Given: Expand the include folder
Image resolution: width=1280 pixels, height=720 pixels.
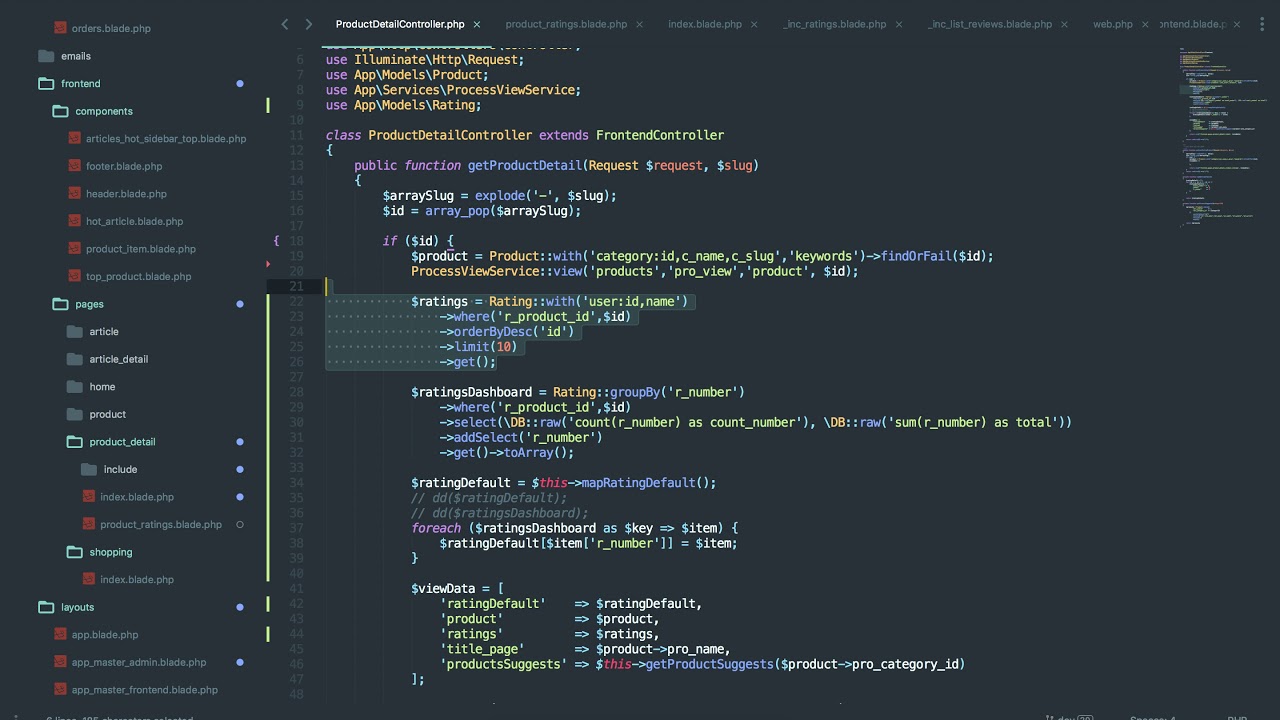Looking at the screenshot, I should click(x=88, y=469).
